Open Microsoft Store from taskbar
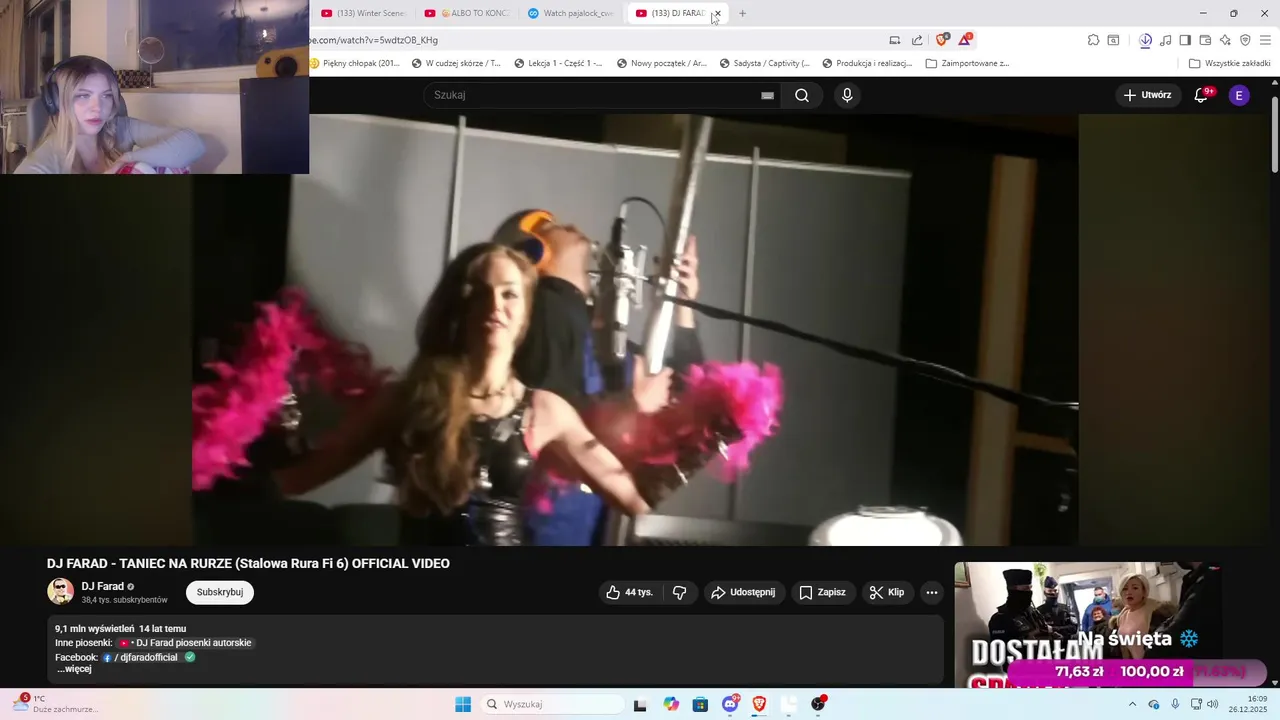Screen dimensions: 1280x720 point(700,704)
